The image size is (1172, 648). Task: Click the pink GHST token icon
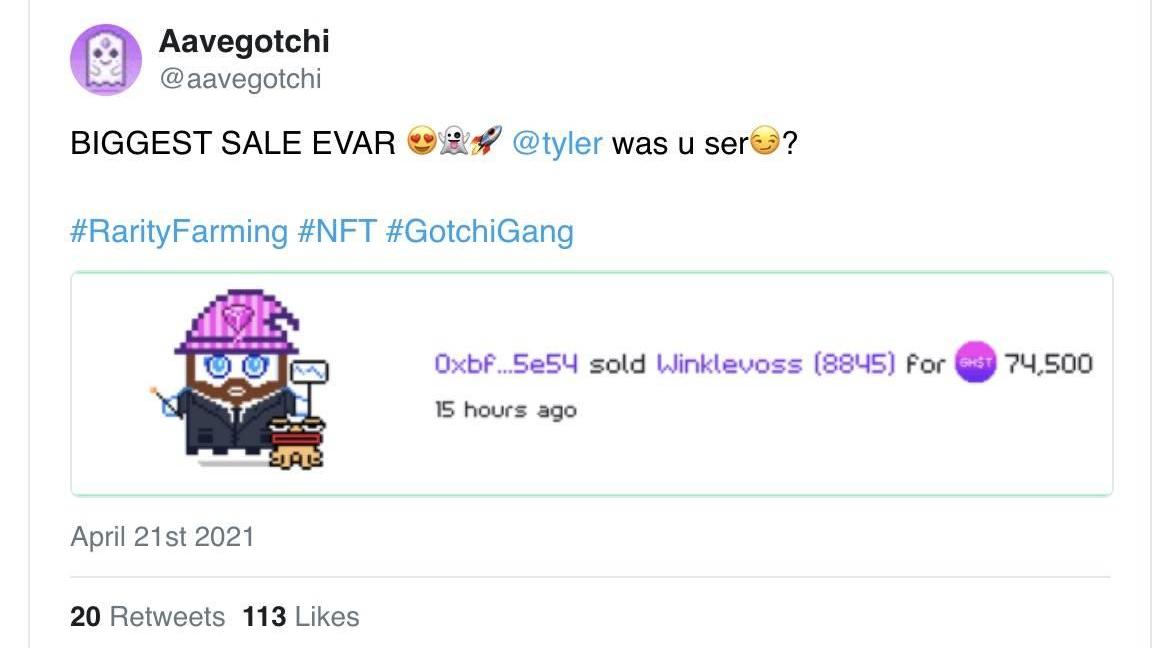[x=975, y=363]
